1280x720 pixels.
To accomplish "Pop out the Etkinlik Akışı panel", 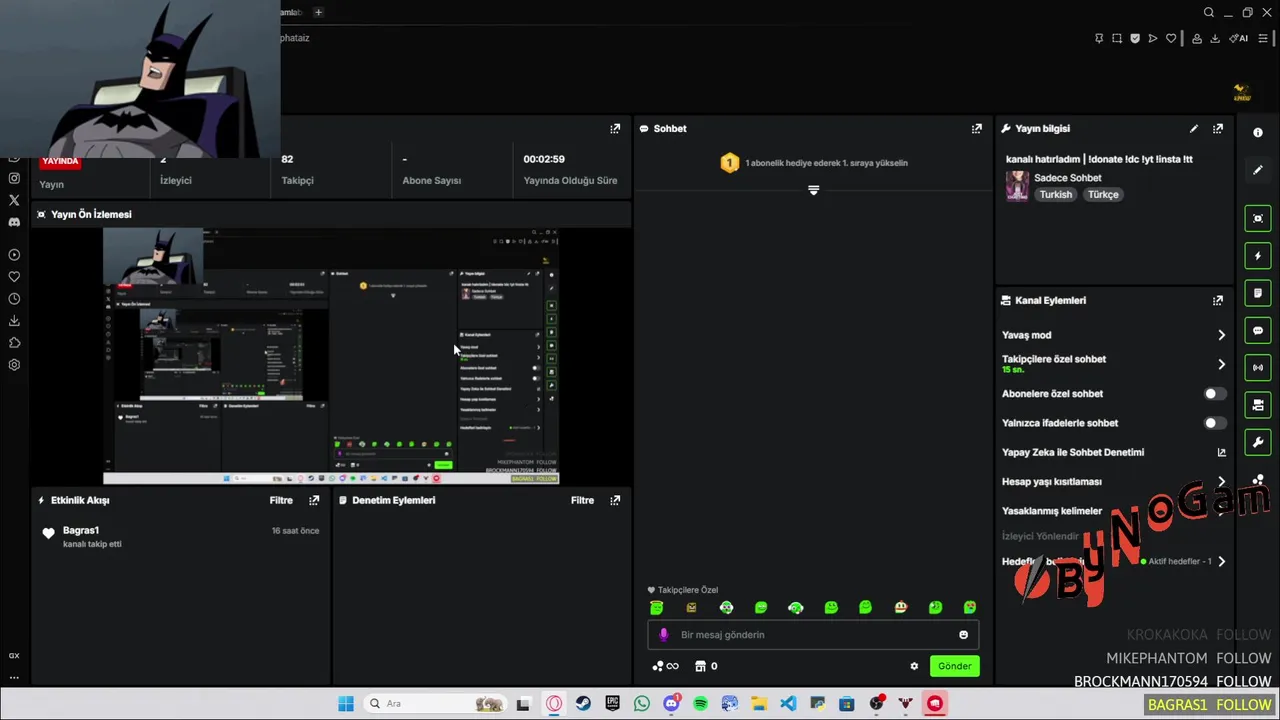I will click(x=314, y=500).
